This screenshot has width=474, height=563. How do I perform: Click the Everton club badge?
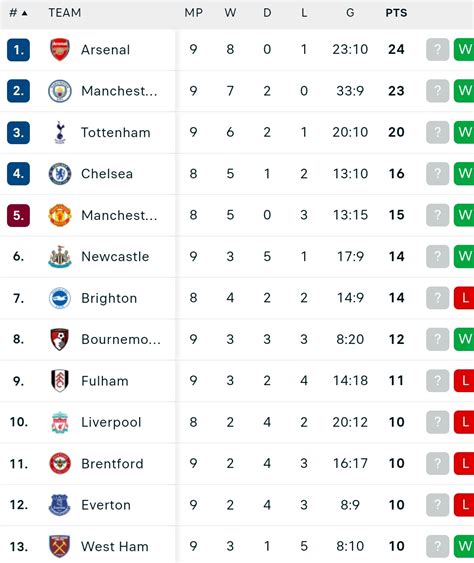click(60, 505)
